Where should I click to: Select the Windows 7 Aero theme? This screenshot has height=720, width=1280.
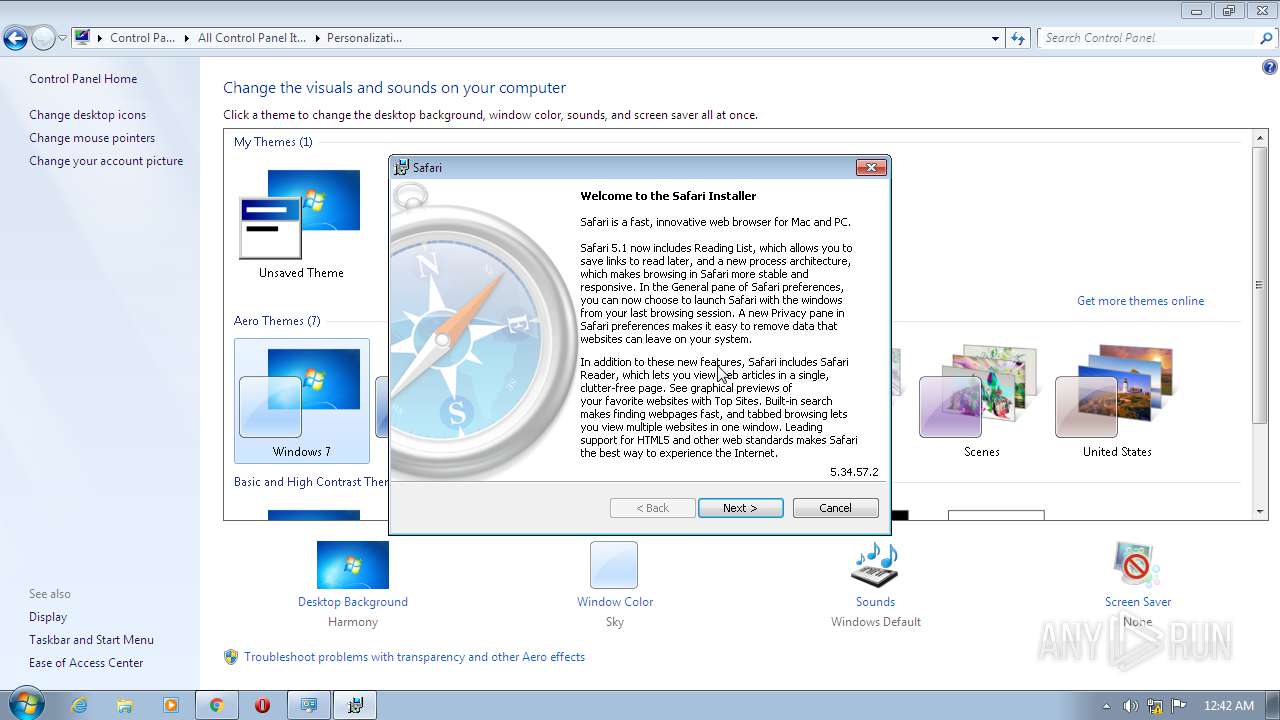pyautogui.click(x=302, y=401)
